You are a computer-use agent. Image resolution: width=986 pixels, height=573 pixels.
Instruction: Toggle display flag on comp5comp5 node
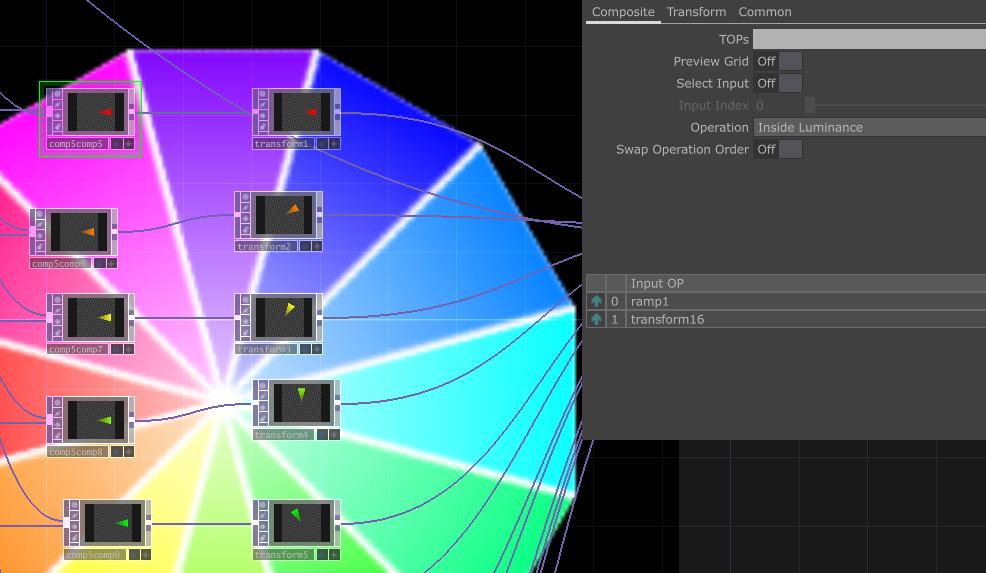[117, 143]
